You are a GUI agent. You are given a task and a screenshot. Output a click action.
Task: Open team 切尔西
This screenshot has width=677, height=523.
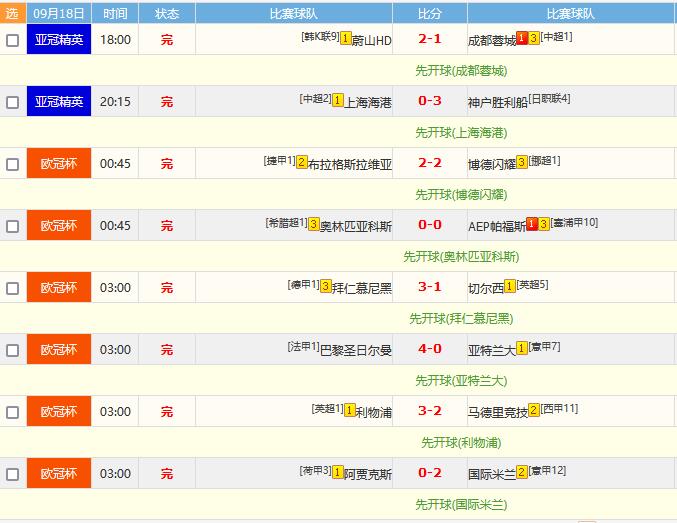(x=486, y=288)
